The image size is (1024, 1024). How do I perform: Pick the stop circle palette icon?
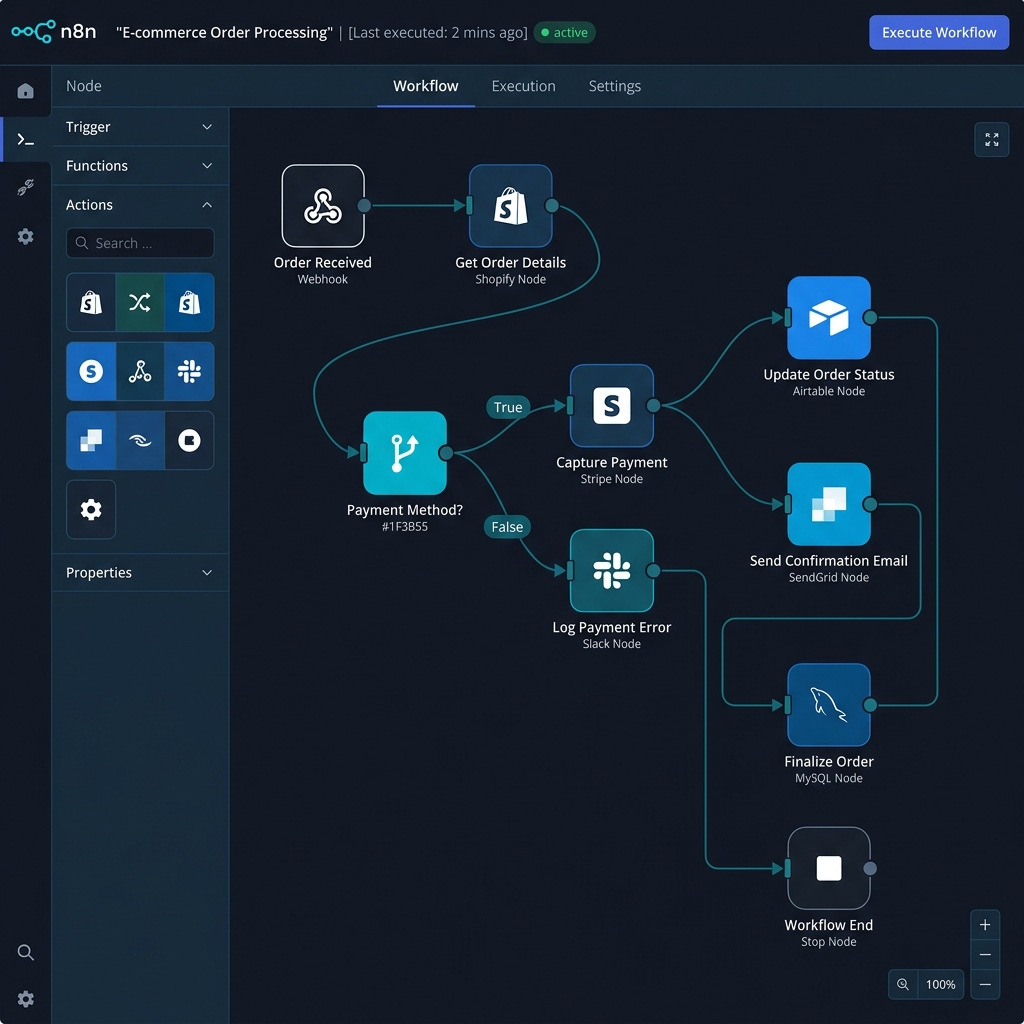[189, 440]
